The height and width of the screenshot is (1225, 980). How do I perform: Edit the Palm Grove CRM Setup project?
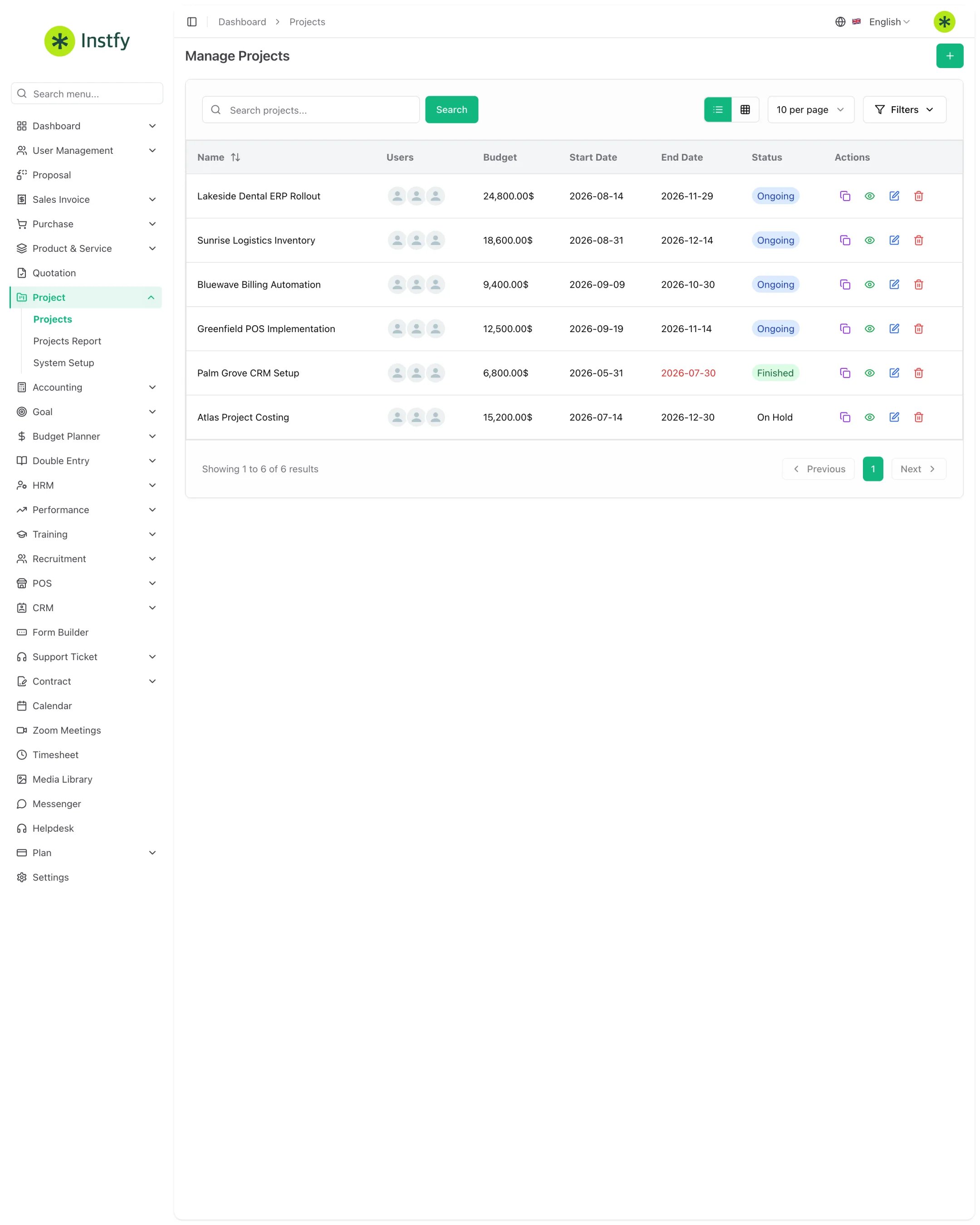click(x=894, y=373)
